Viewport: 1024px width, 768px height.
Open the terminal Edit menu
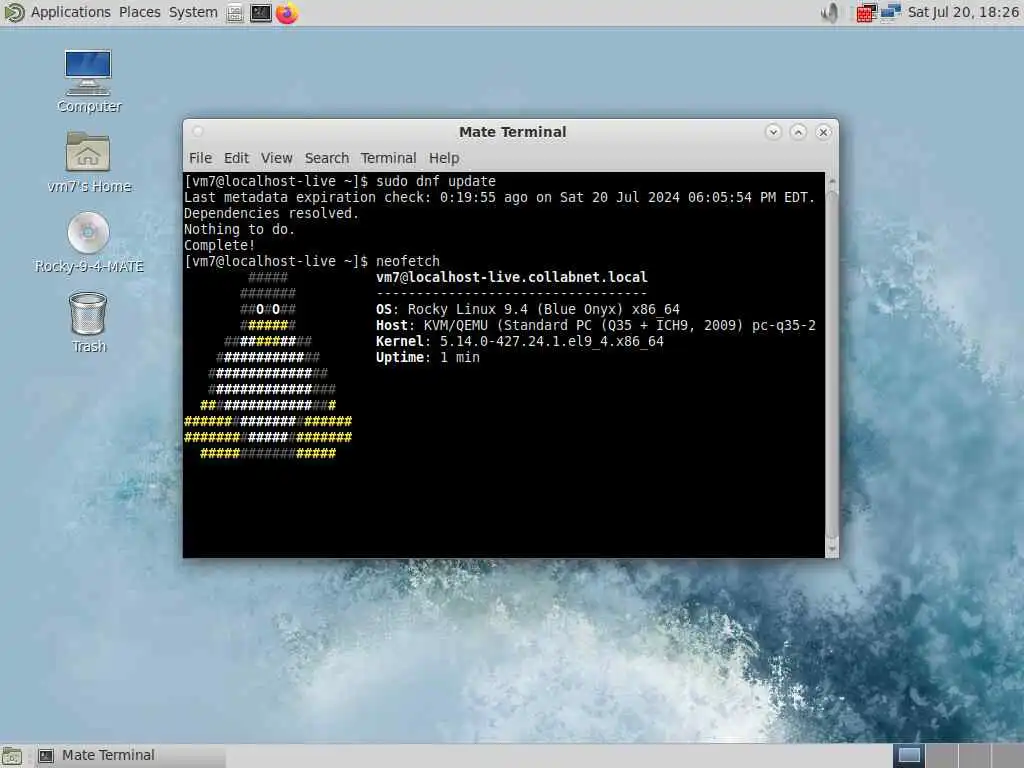(236, 158)
